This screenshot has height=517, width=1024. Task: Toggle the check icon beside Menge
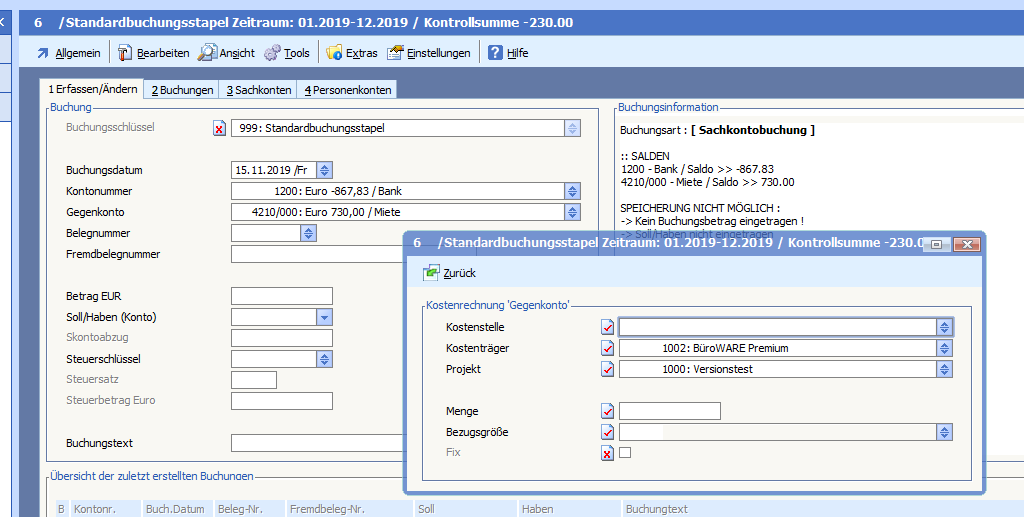coord(607,411)
